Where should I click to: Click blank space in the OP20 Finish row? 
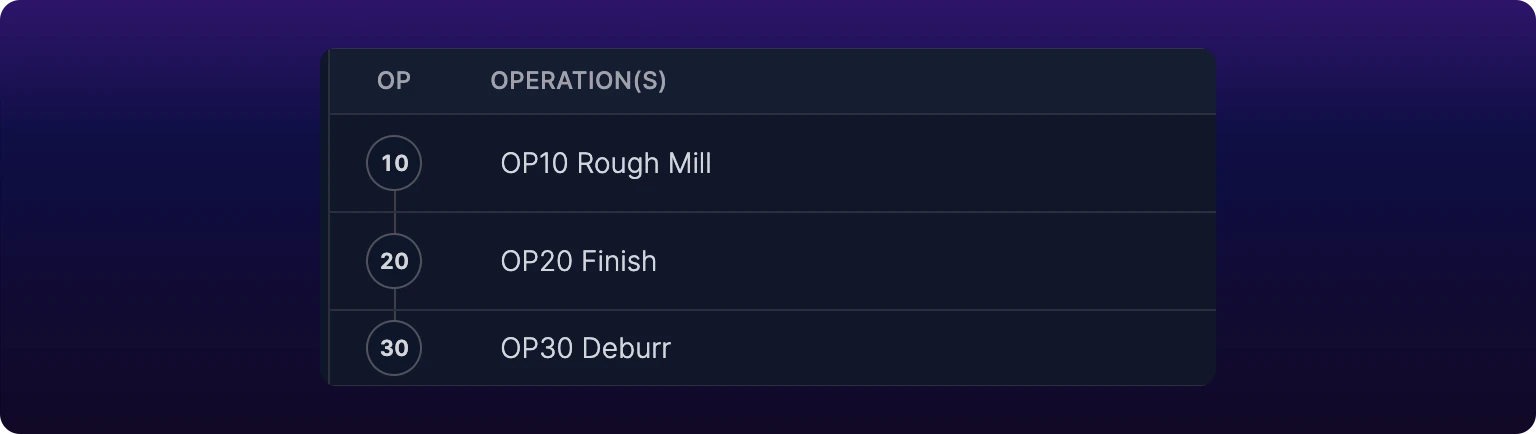coord(935,261)
